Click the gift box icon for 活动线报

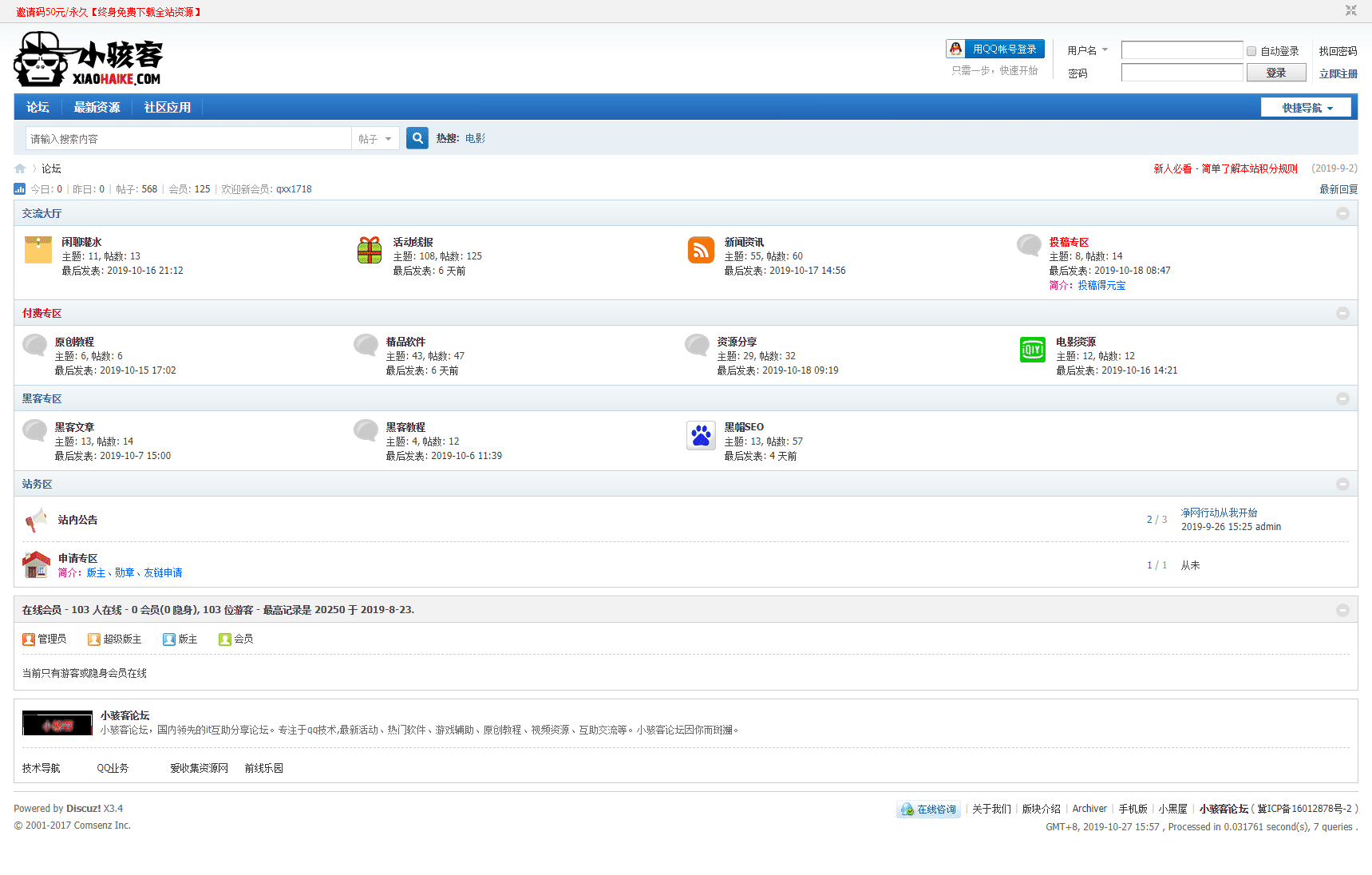click(x=369, y=250)
